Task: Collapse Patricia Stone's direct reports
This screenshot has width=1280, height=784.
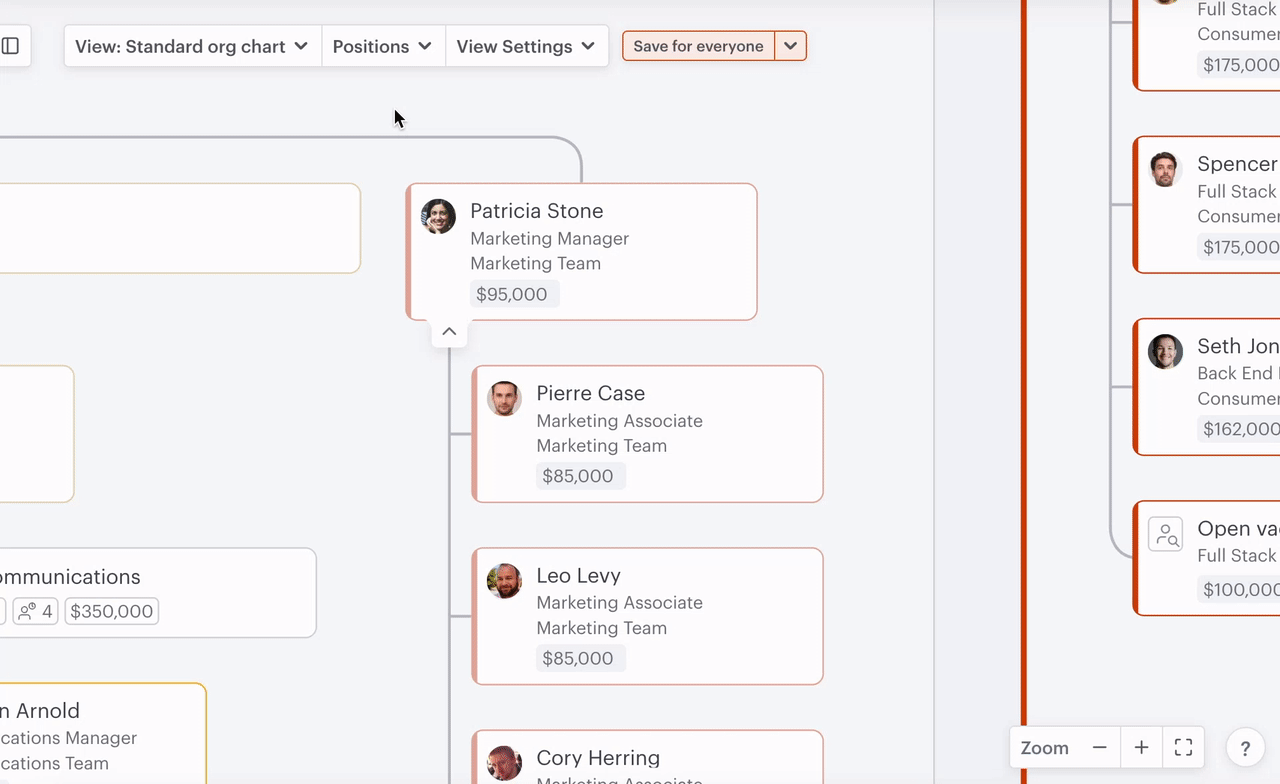Action: tap(449, 332)
